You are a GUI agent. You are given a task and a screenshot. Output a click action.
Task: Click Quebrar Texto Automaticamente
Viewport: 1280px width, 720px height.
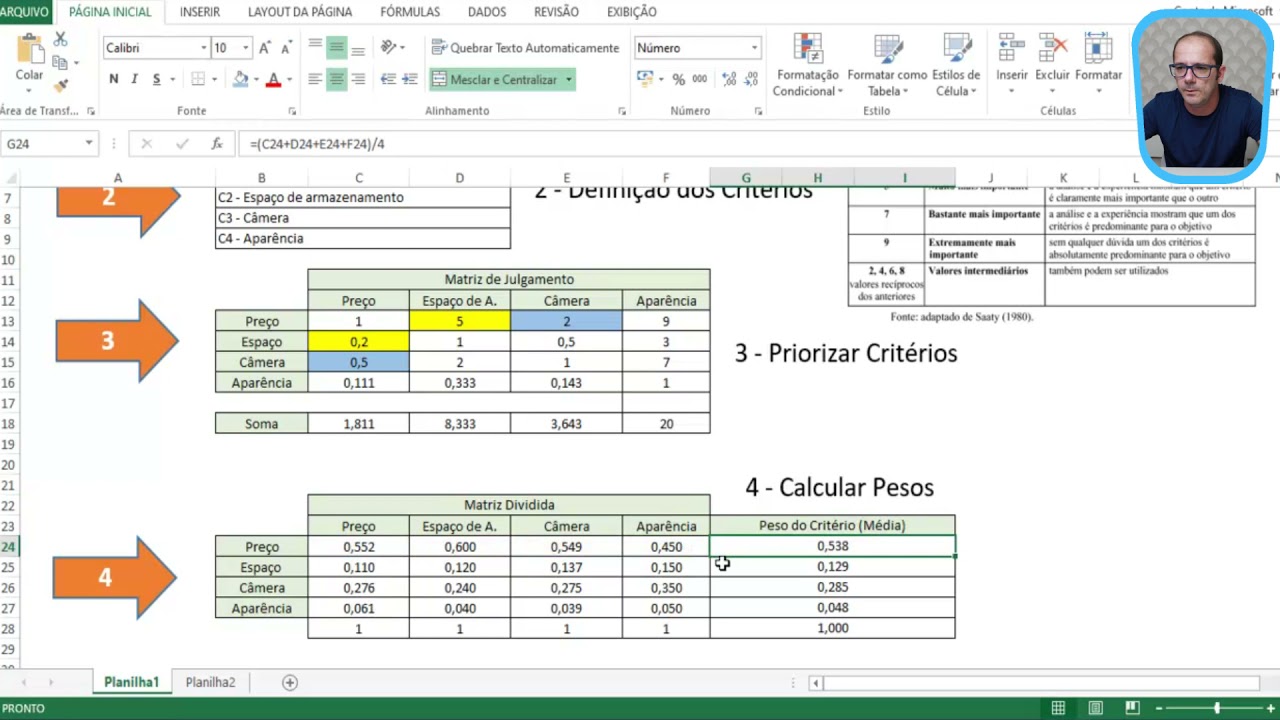click(526, 47)
